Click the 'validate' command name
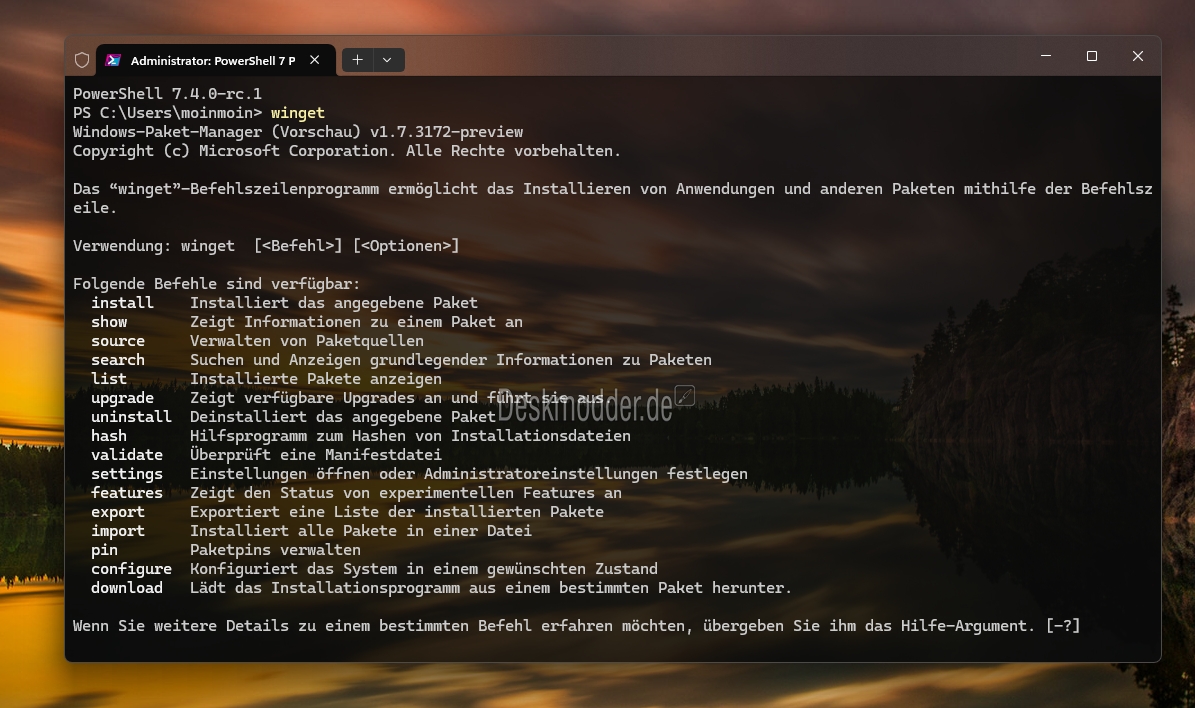Image resolution: width=1195 pixels, height=708 pixels. 127,455
